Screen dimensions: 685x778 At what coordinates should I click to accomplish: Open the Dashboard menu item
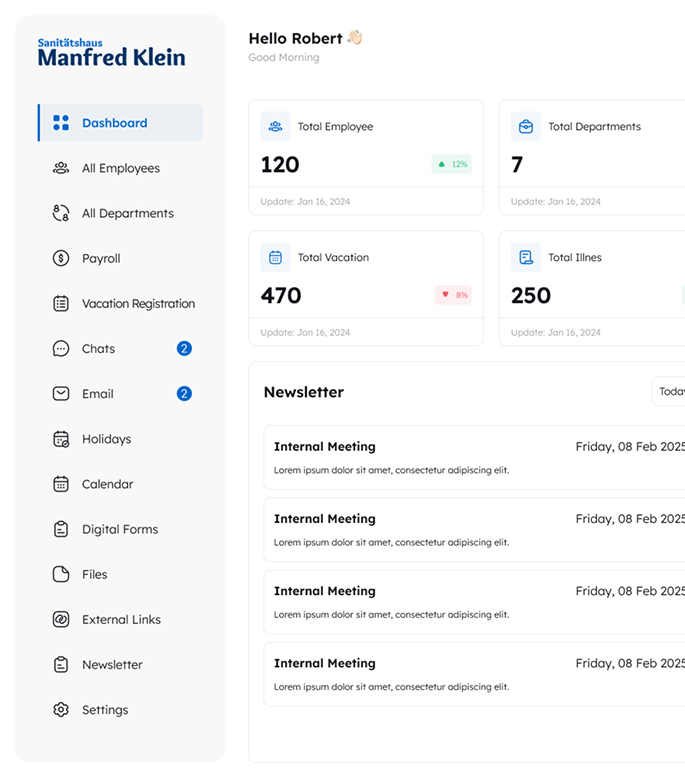point(114,123)
